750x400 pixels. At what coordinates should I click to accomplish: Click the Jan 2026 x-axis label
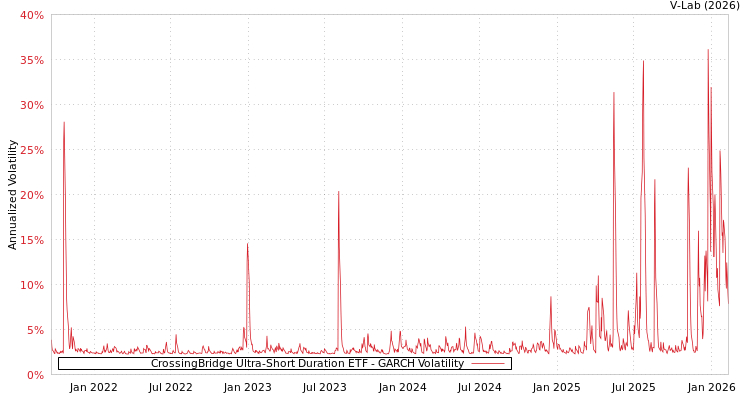(x=711, y=387)
